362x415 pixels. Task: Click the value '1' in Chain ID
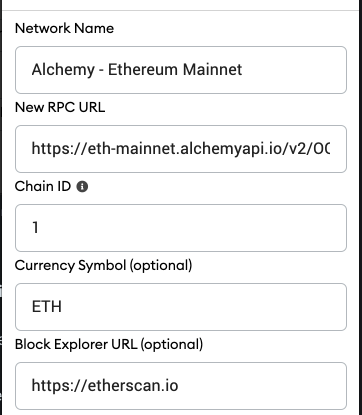(35, 228)
